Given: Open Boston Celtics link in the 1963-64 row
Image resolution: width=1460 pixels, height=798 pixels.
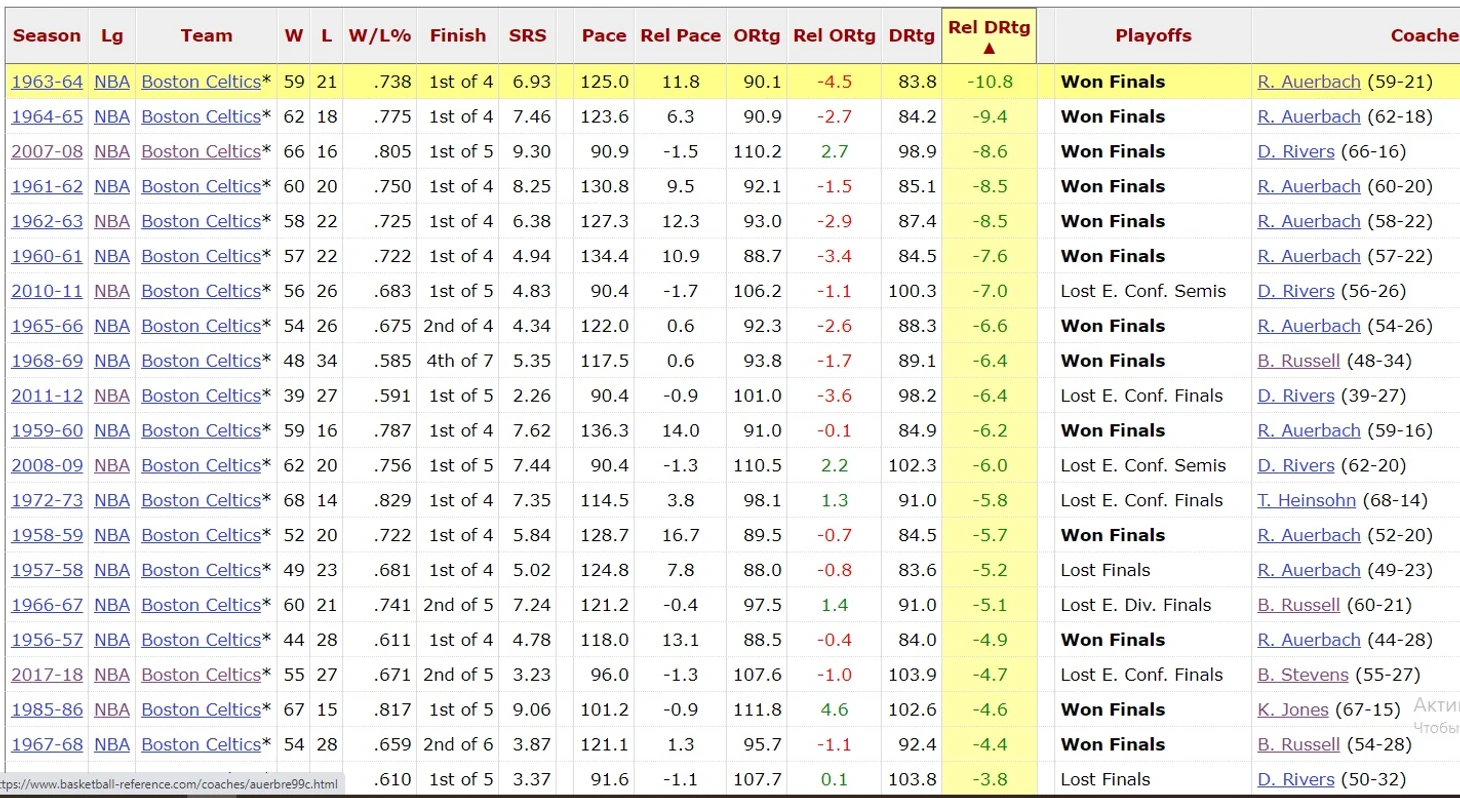Looking at the screenshot, I should tap(201, 82).
